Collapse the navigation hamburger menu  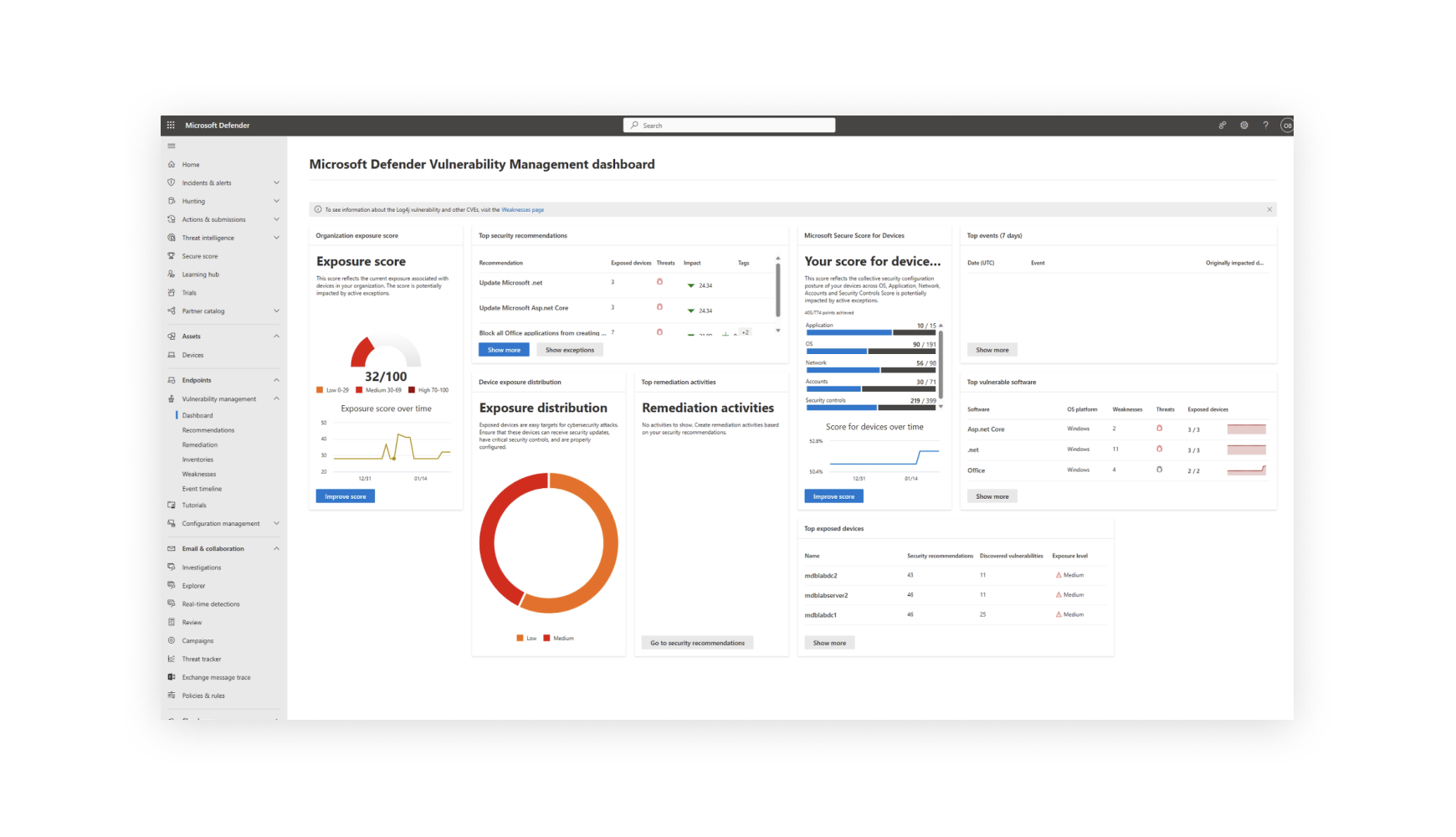pyautogui.click(x=172, y=146)
